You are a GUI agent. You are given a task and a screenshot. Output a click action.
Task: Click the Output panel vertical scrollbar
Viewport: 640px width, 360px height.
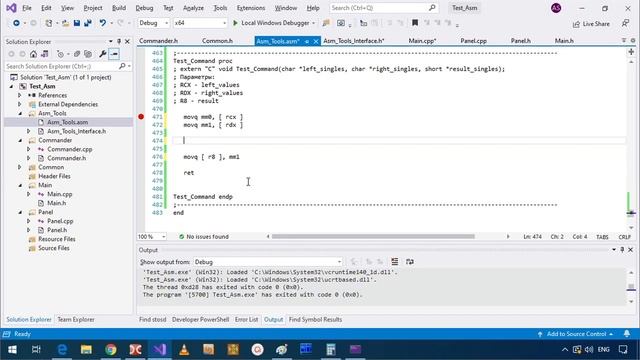[631, 287]
